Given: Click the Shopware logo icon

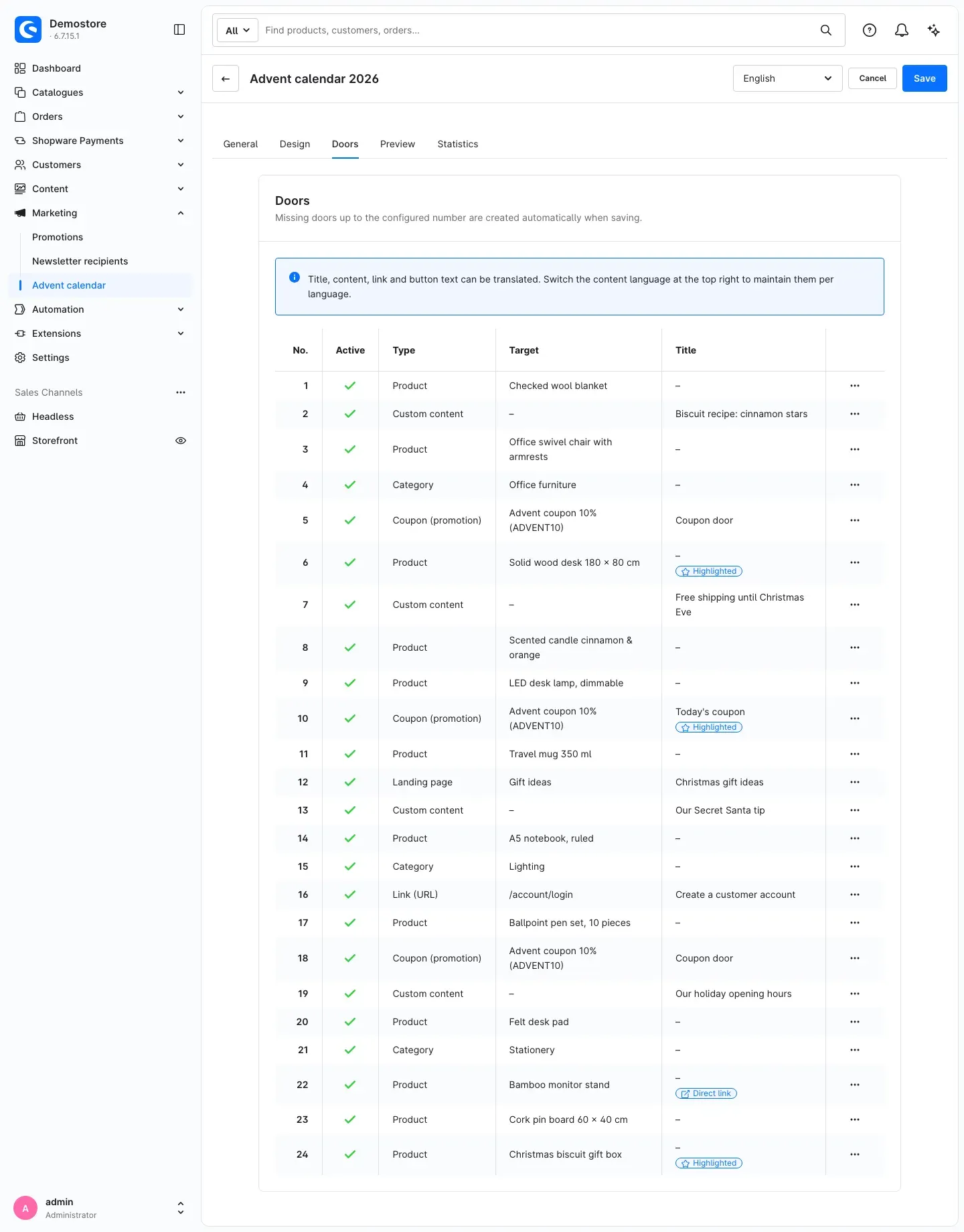Looking at the screenshot, I should click(28, 29).
